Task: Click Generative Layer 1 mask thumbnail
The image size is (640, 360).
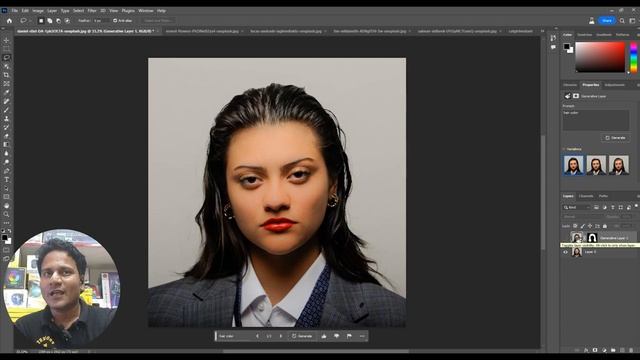Action: [x=592, y=238]
